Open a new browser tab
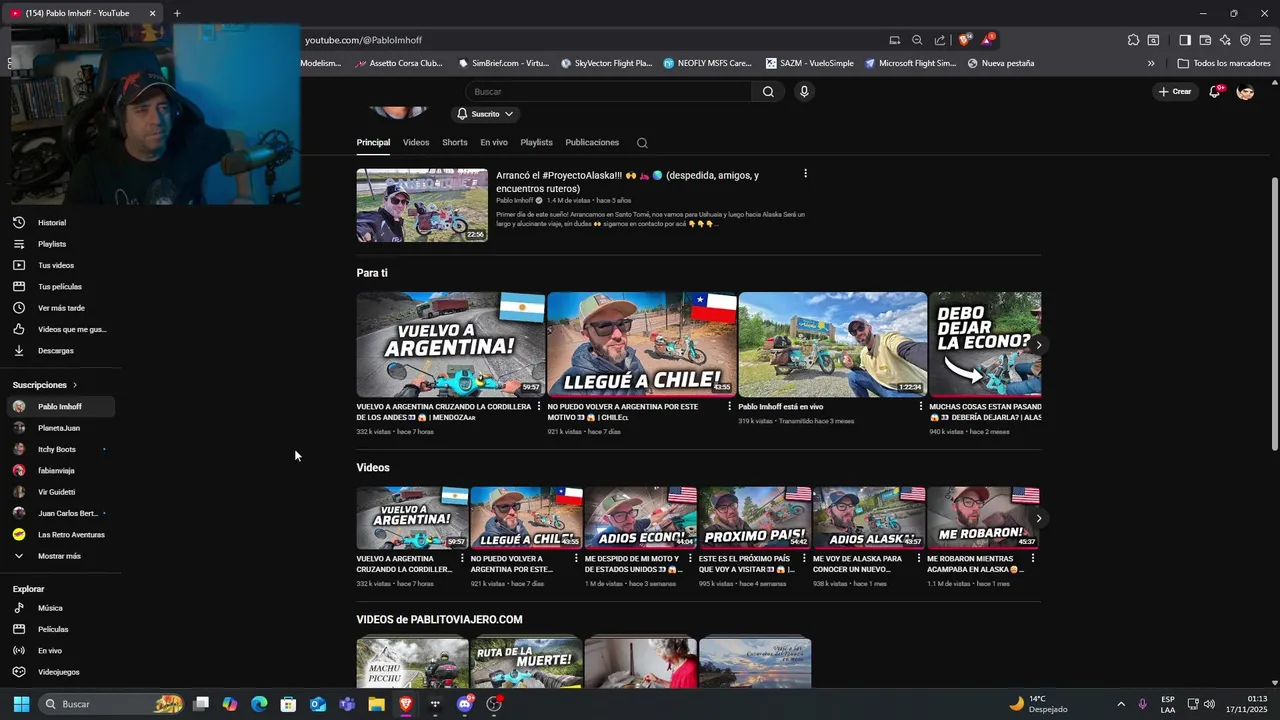The width and height of the screenshot is (1280, 720). (177, 13)
